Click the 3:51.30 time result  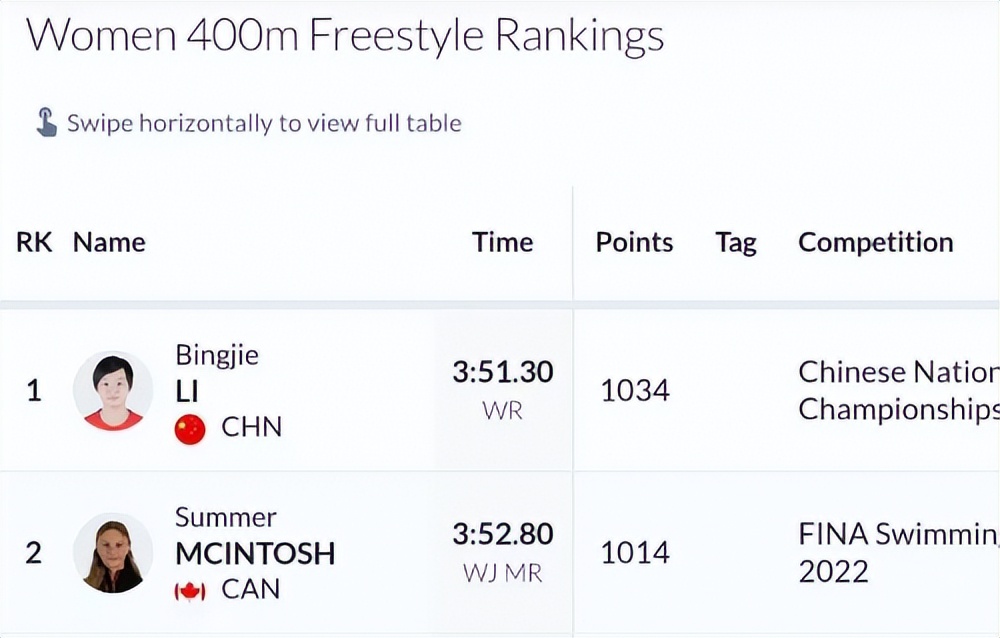pos(502,372)
